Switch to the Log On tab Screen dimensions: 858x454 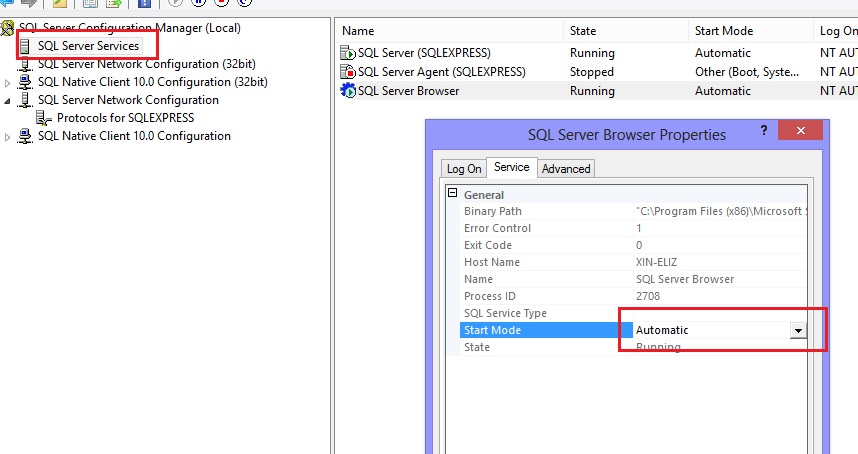pos(464,169)
